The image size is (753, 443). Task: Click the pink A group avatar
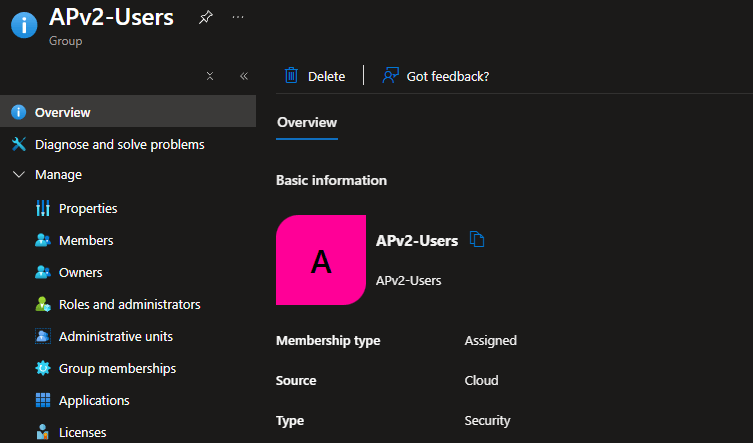pos(321,260)
